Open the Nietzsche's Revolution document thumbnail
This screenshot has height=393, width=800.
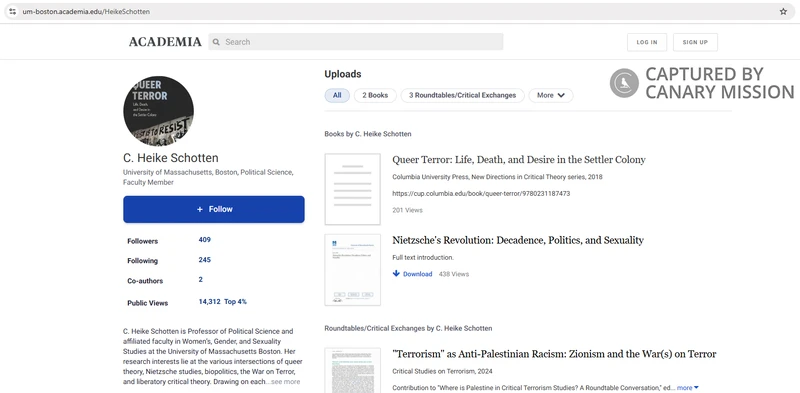click(353, 270)
